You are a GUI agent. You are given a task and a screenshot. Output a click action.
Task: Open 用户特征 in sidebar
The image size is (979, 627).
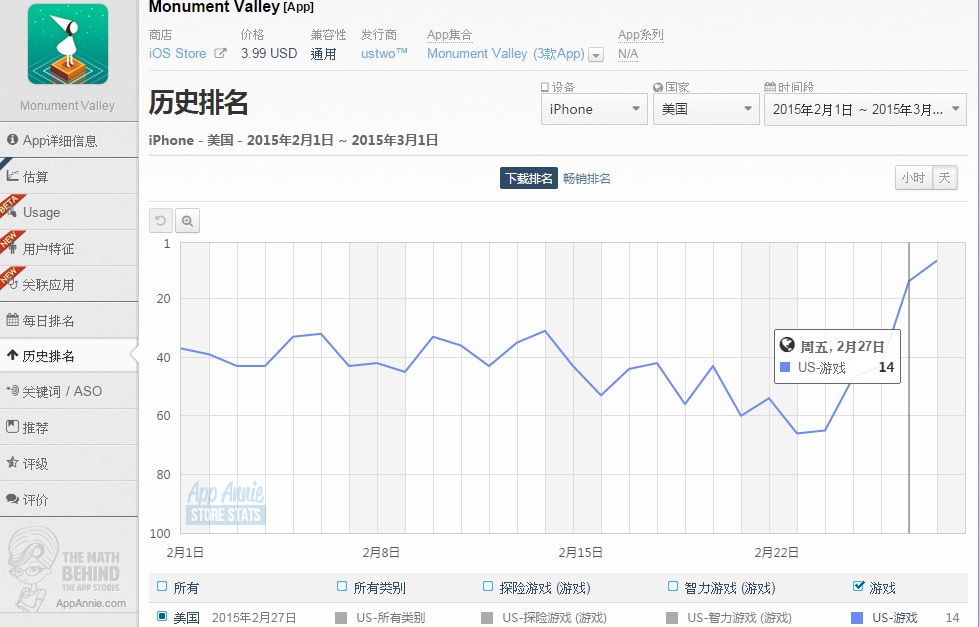pos(69,249)
